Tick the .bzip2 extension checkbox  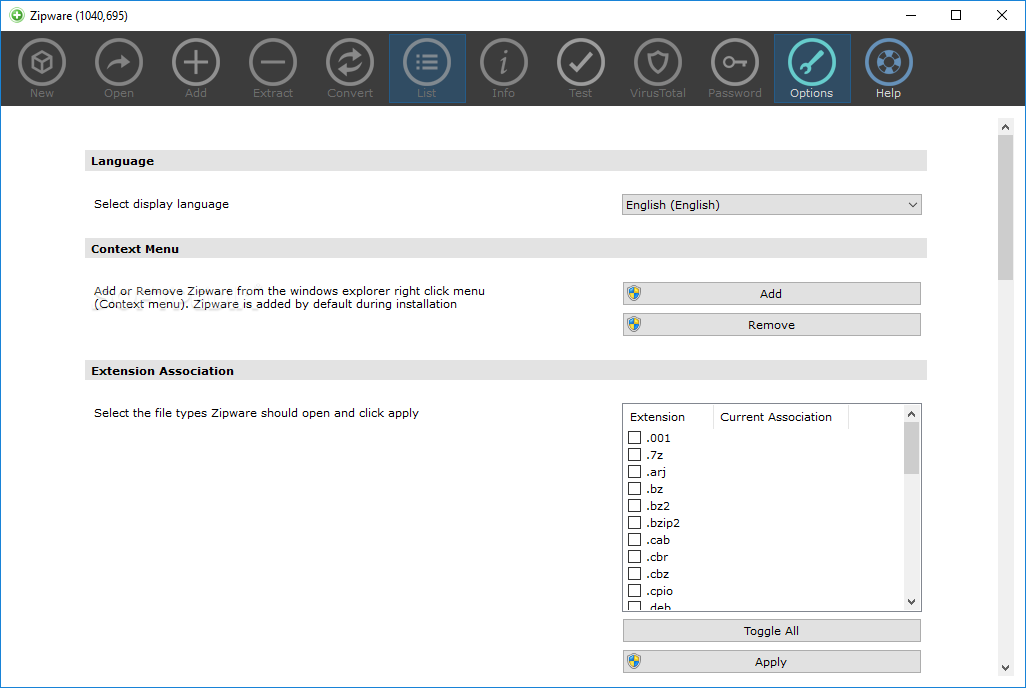[634, 522]
